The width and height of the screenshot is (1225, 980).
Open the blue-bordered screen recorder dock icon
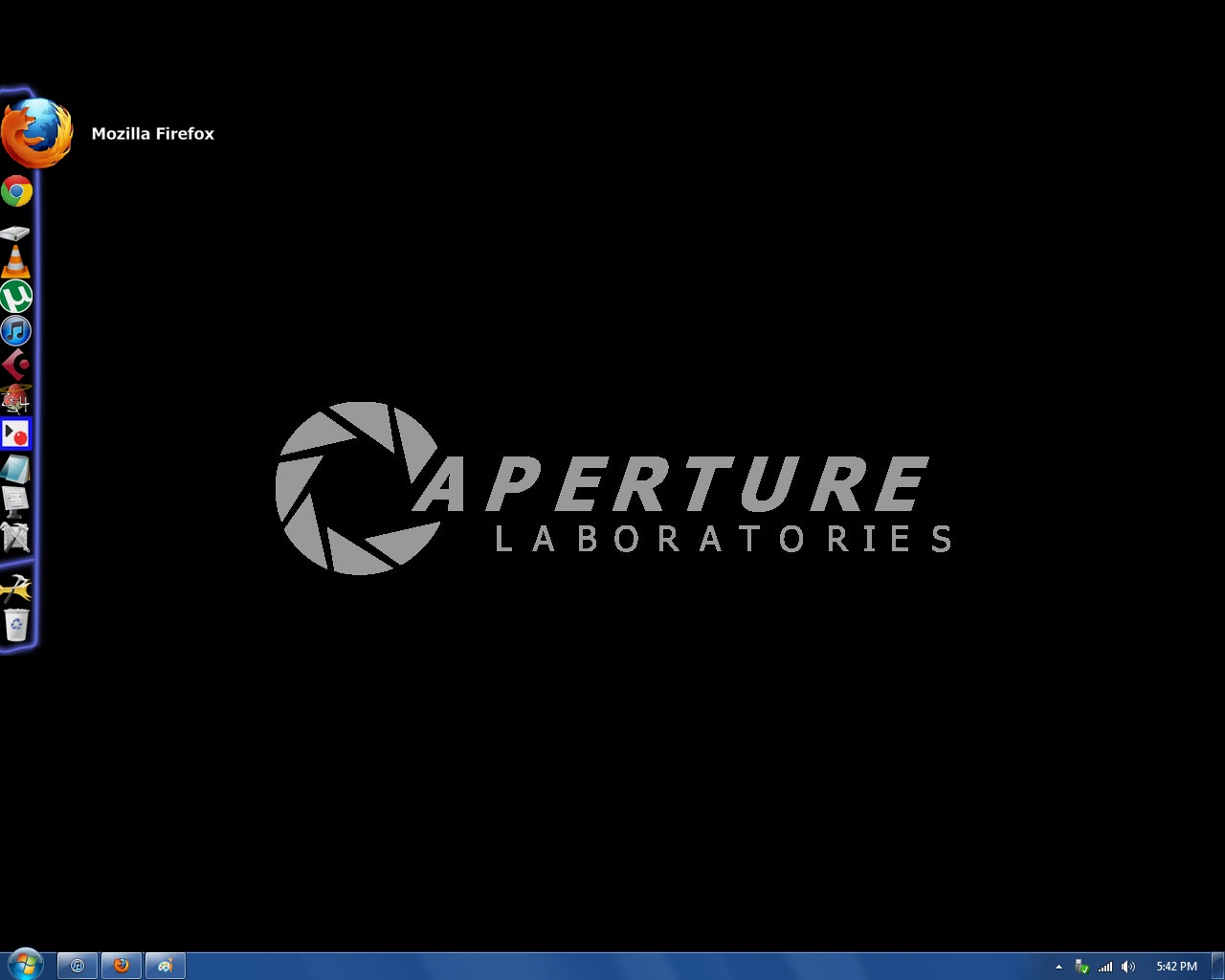click(x=16, y=434)
